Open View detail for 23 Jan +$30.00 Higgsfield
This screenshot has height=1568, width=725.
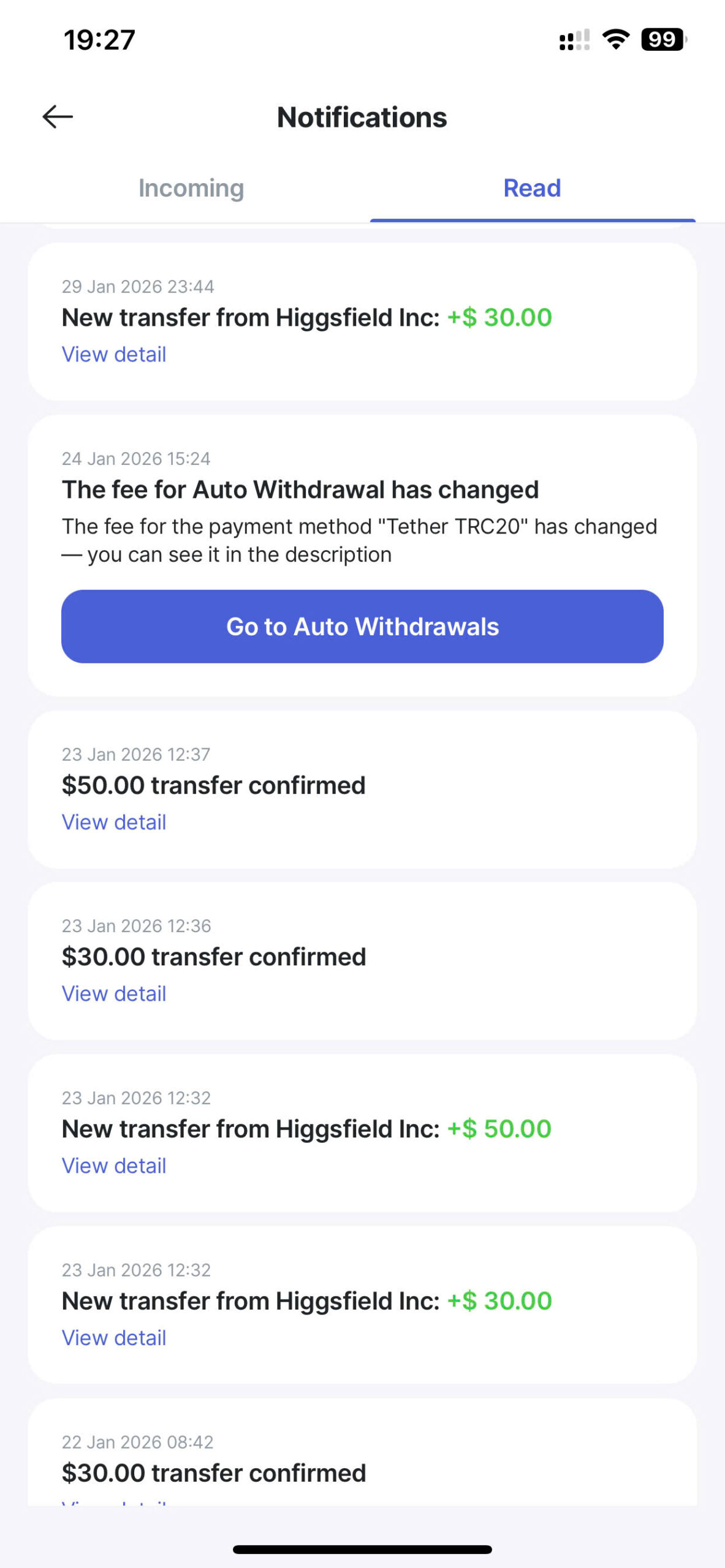pos(114,1338)
